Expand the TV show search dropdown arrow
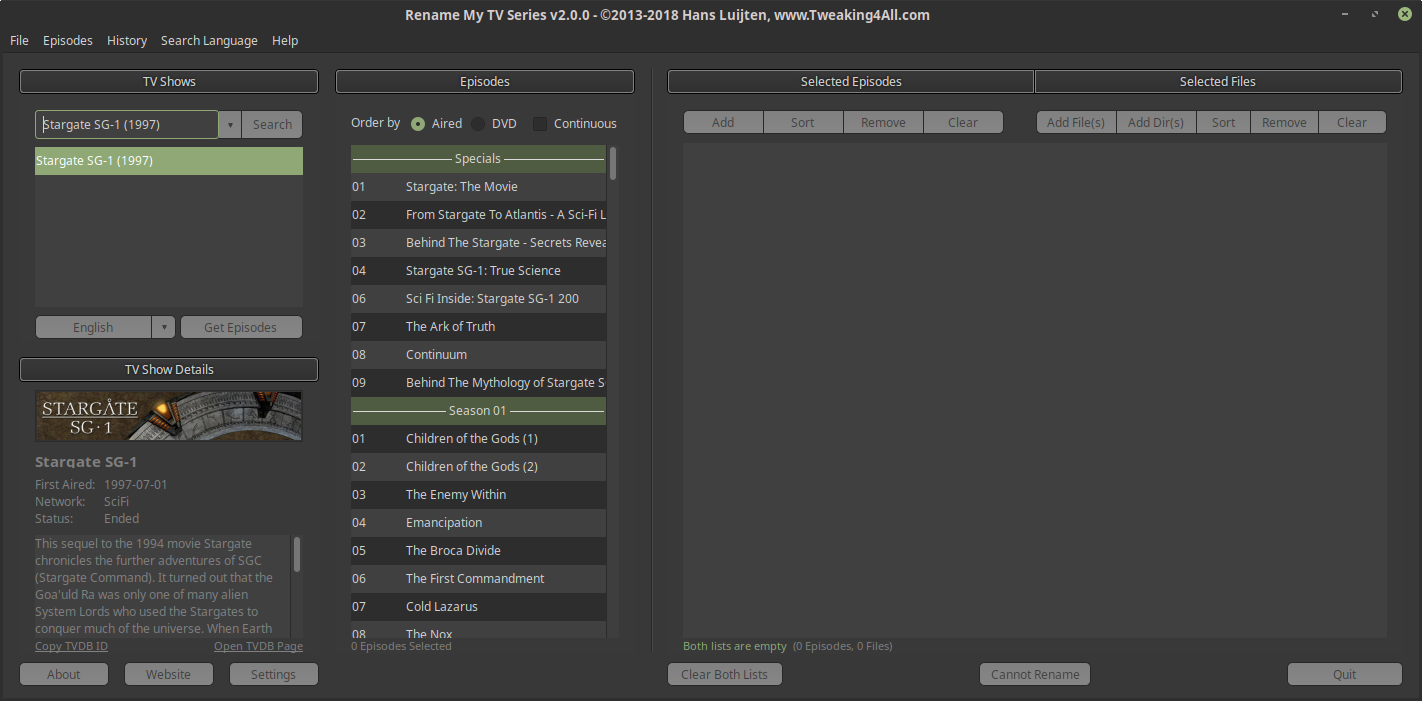 [230, 124]
